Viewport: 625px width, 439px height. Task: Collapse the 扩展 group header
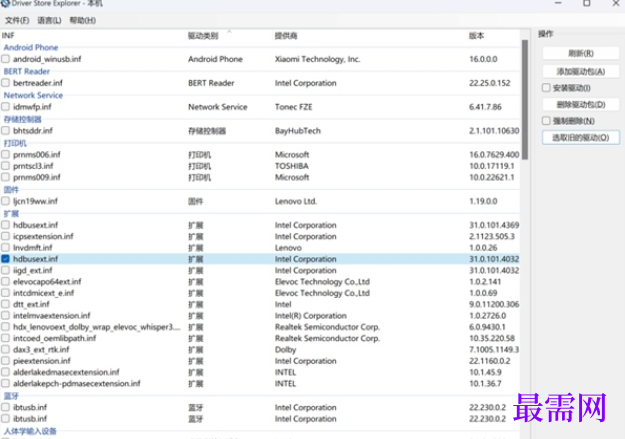pyautogui.click(x=11, y=214)
